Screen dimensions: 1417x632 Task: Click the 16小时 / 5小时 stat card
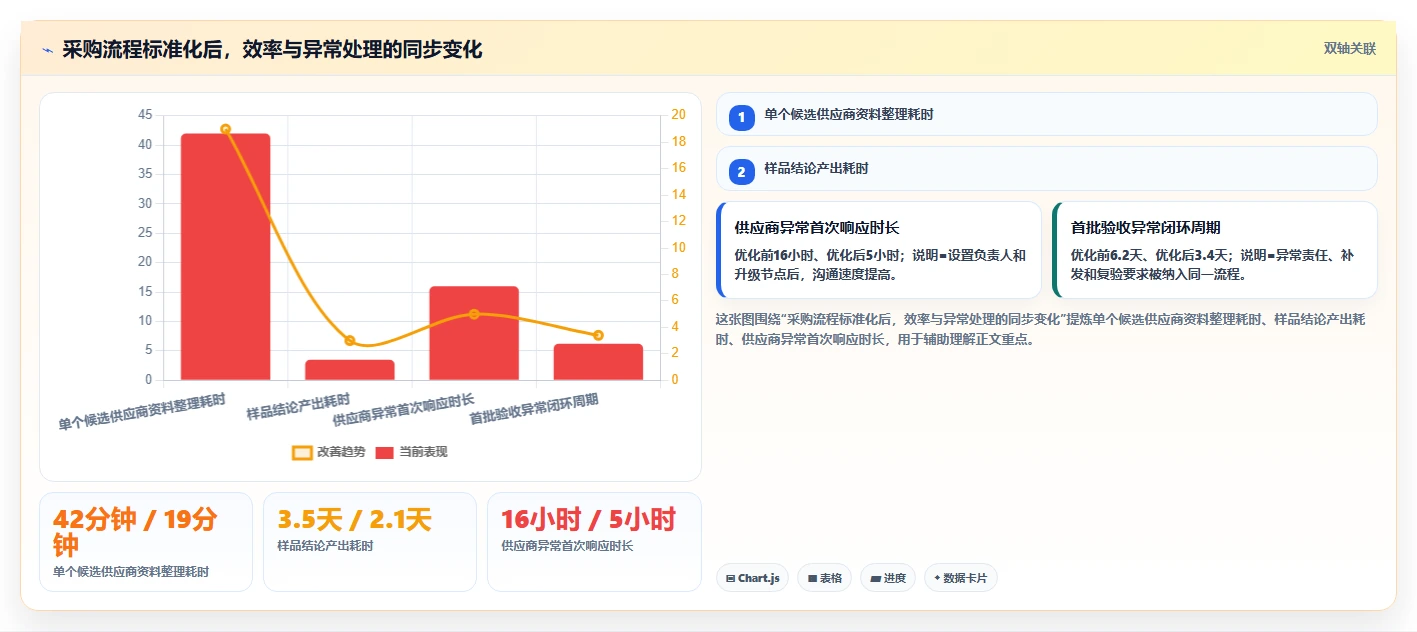(x=594, y=542)
